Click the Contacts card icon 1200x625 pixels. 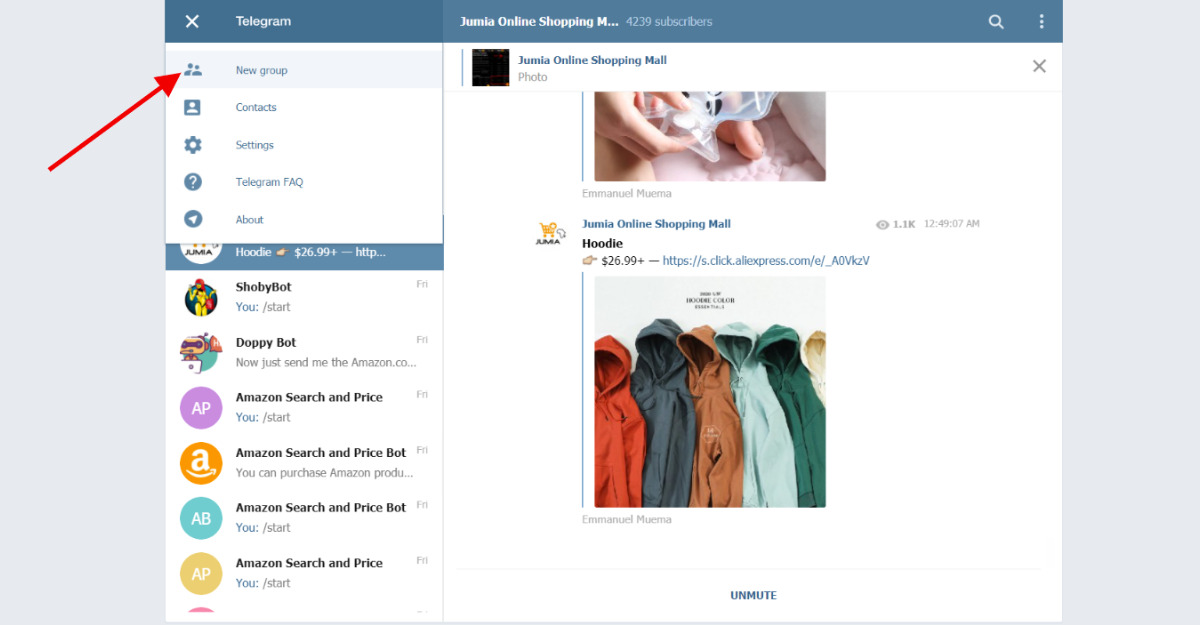click(x=193, y=107)
